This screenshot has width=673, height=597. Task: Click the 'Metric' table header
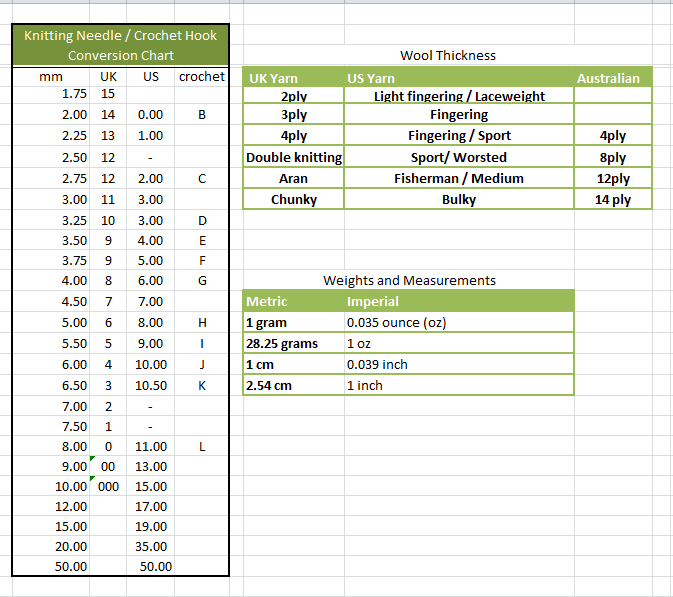(x=294, y=301)
